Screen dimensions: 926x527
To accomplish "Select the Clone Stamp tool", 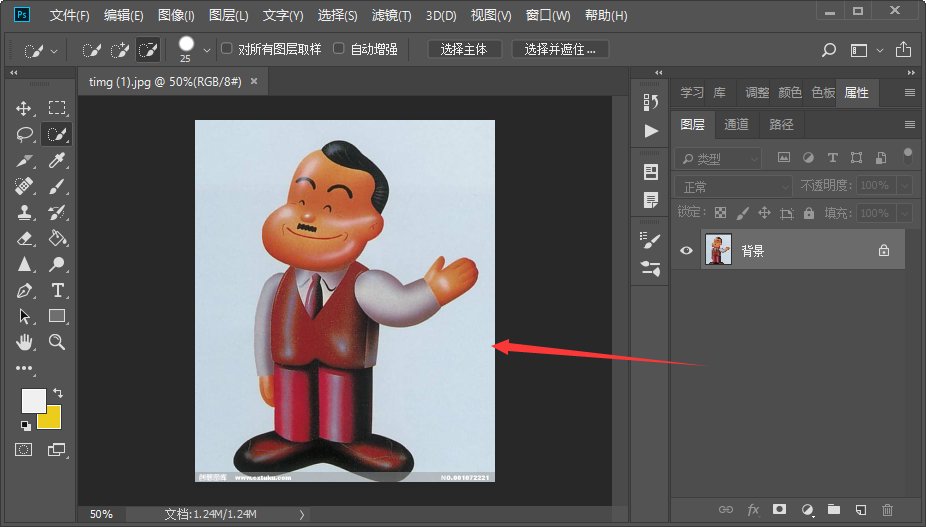I will [x=24, y=212].
